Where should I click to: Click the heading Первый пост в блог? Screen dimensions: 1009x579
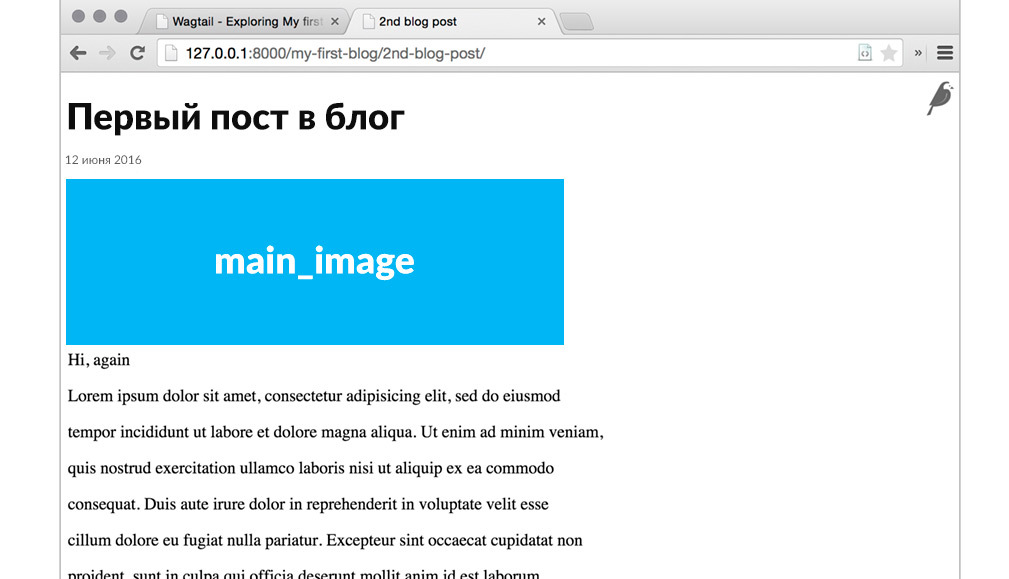[234, 117]
